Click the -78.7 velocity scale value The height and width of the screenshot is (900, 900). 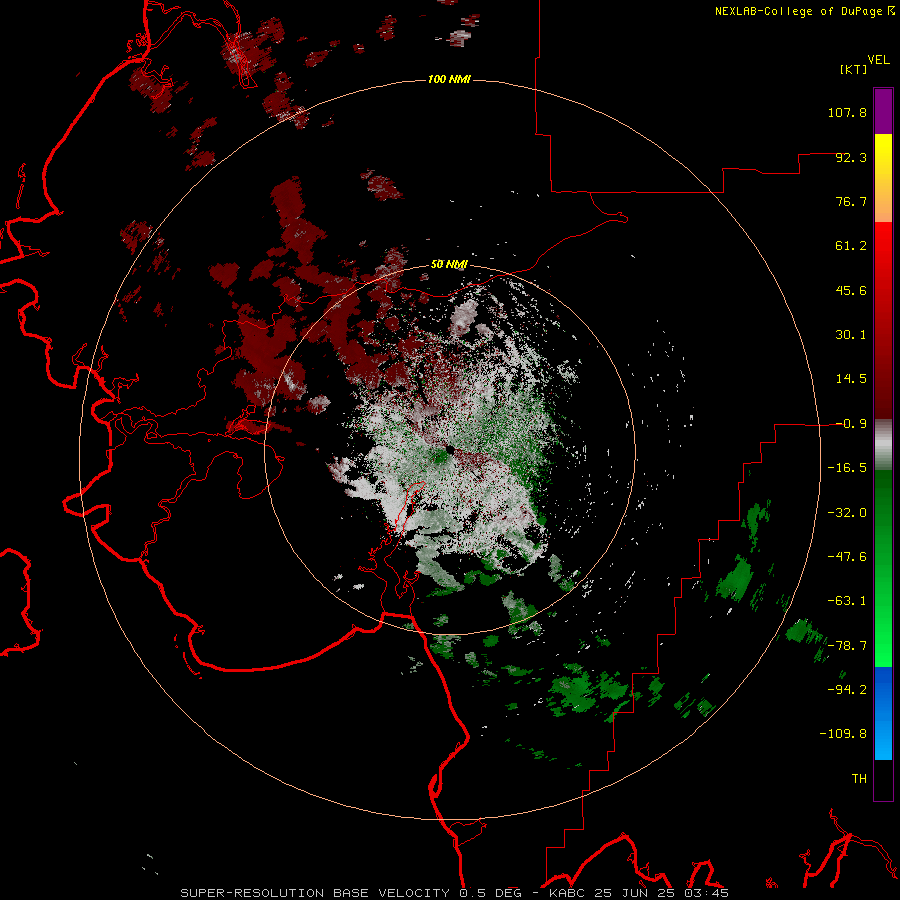click(x=847, y=646)
